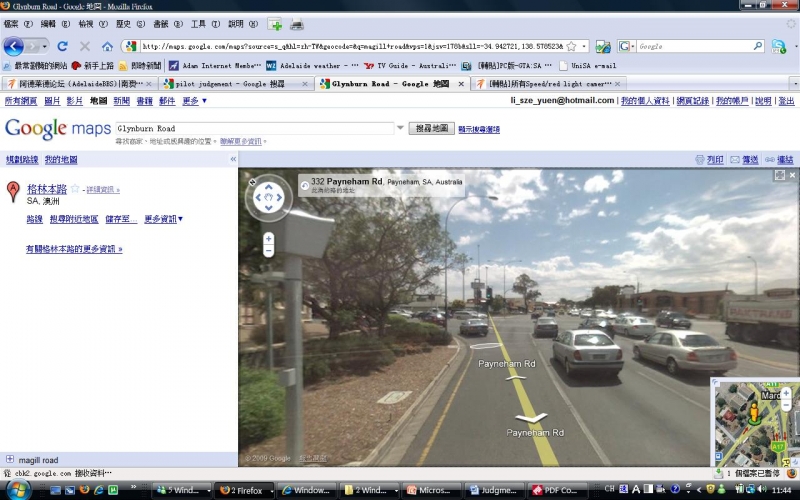Image resolution: width=800 pixels, height=500 pixels.
Task: Click the red location marker pin icon
Action: click(x=13, y=191)
